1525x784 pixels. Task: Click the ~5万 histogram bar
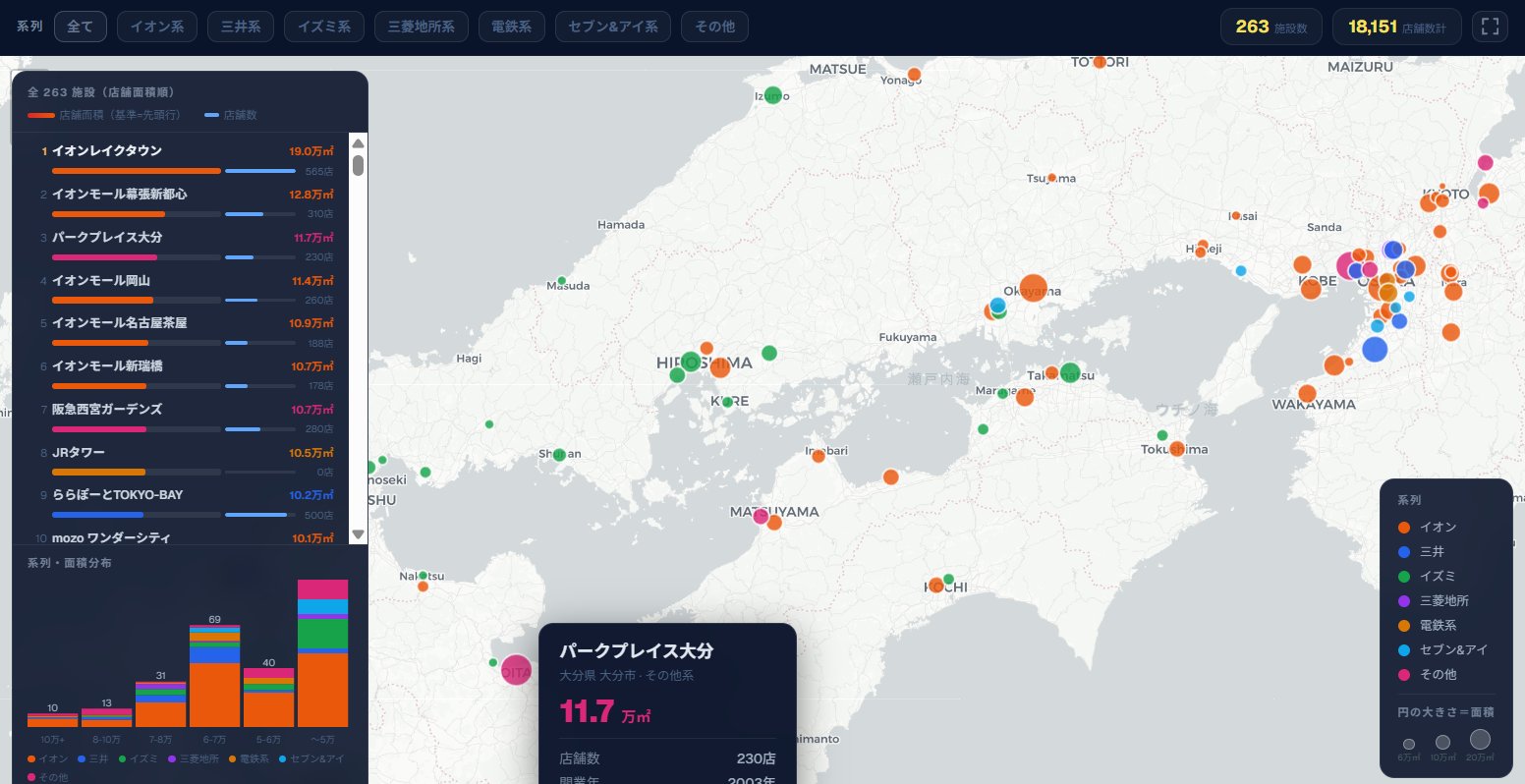click(322, 653)
